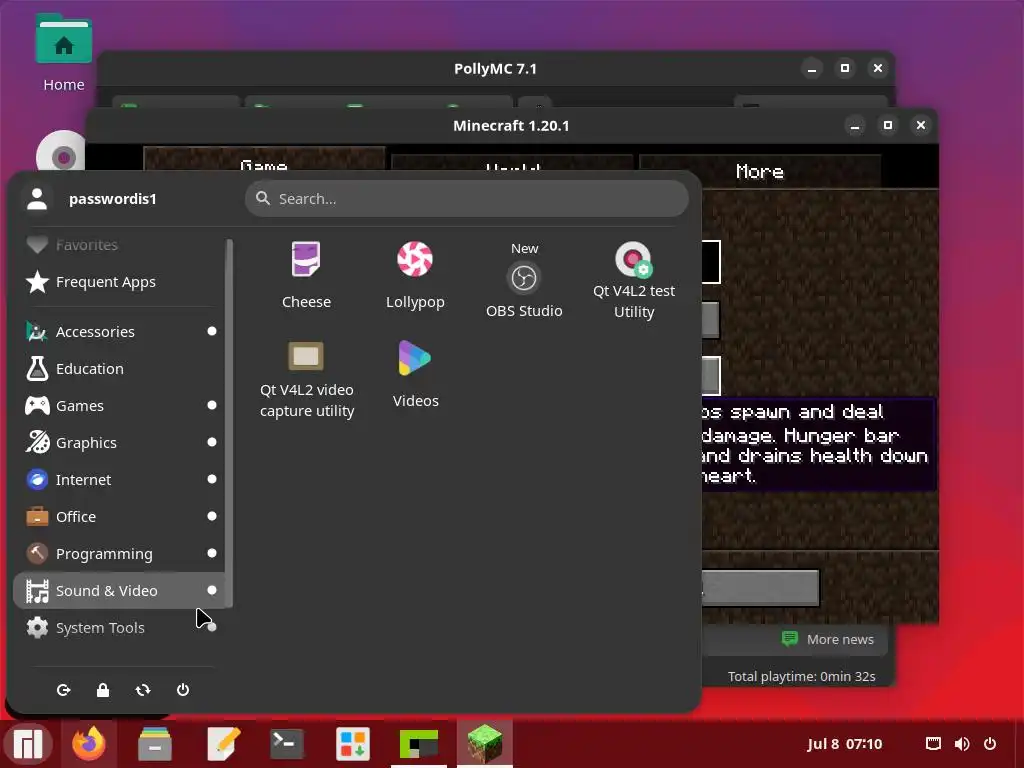Launch OBS Studio from the menu

524,280
